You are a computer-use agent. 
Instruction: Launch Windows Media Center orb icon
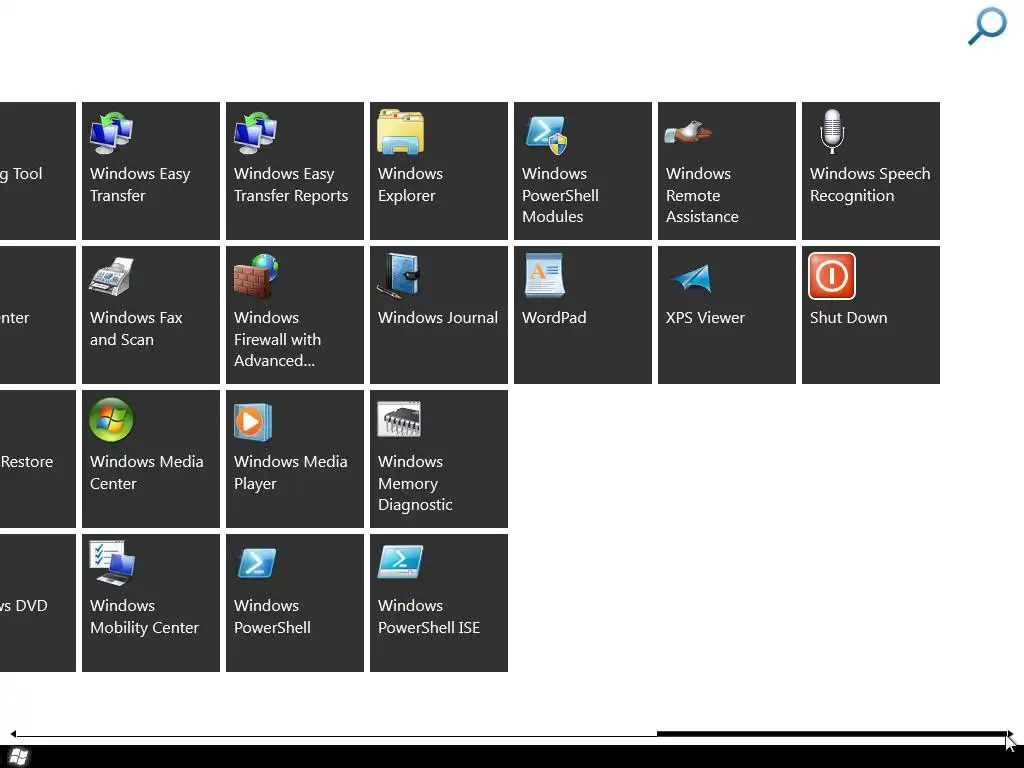tap(111, 420)
